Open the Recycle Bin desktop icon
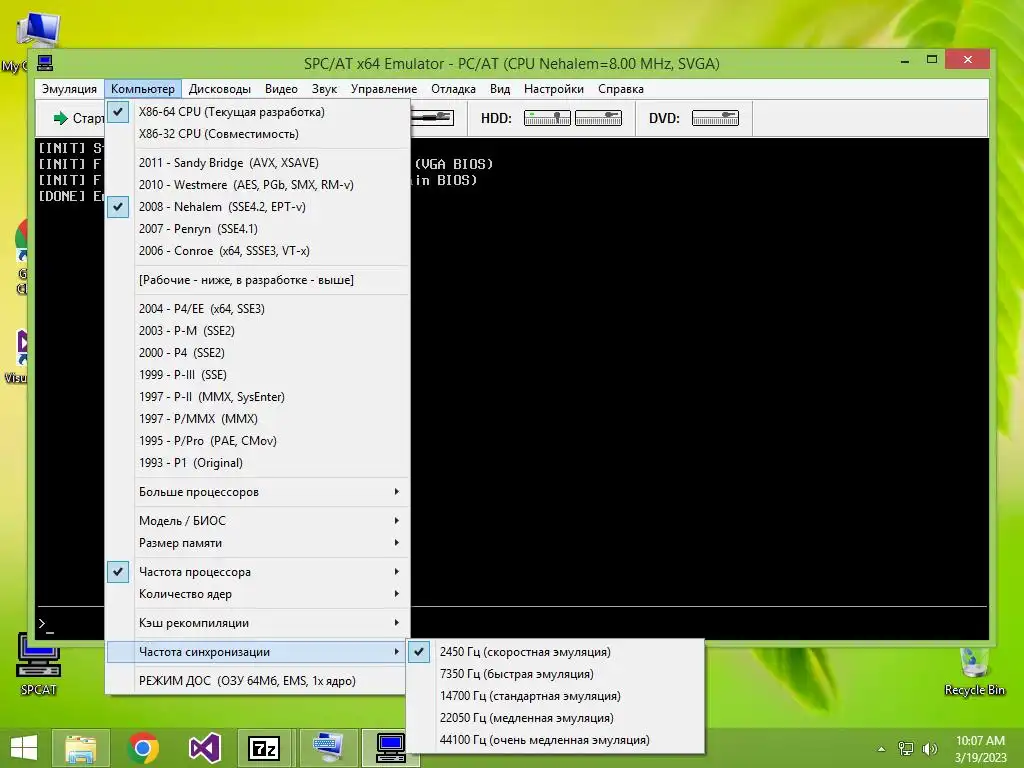 click(974, 671)
